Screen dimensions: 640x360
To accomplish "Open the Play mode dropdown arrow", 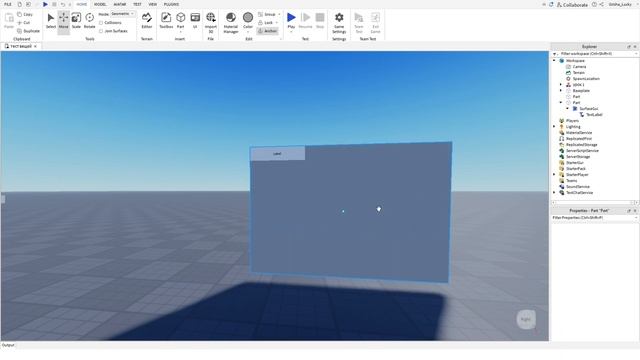I will click(291, 32).
